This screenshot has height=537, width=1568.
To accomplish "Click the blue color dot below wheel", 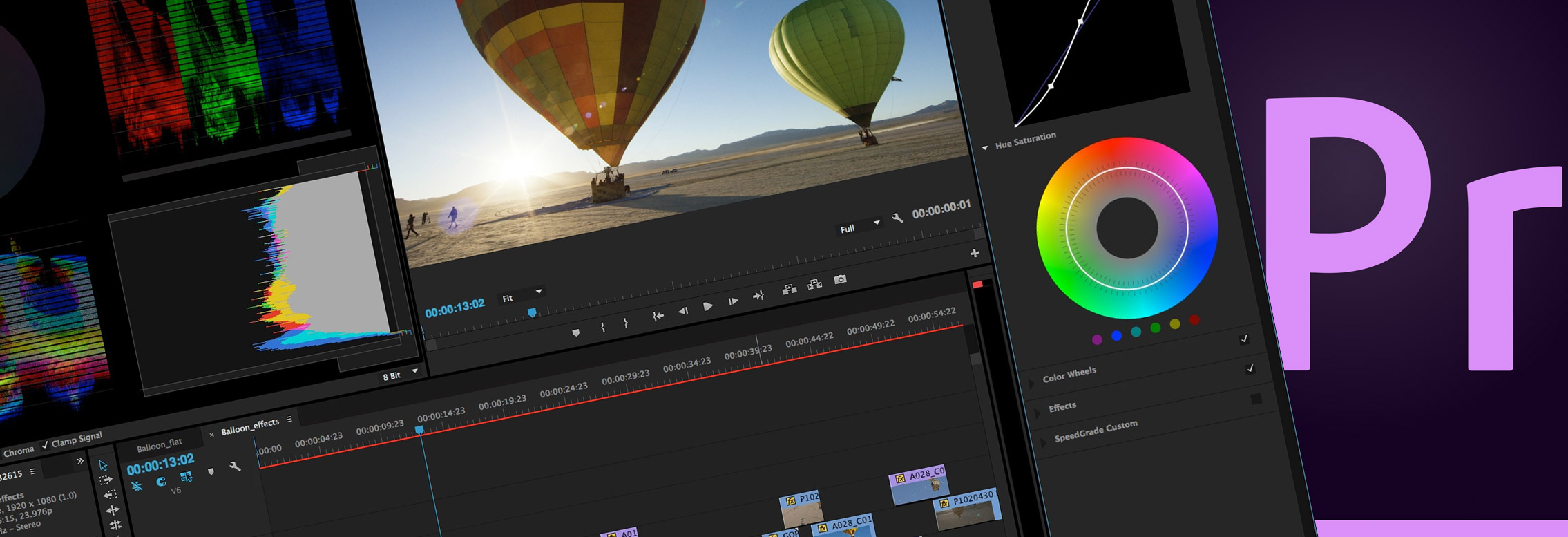I will (1116, 336).
